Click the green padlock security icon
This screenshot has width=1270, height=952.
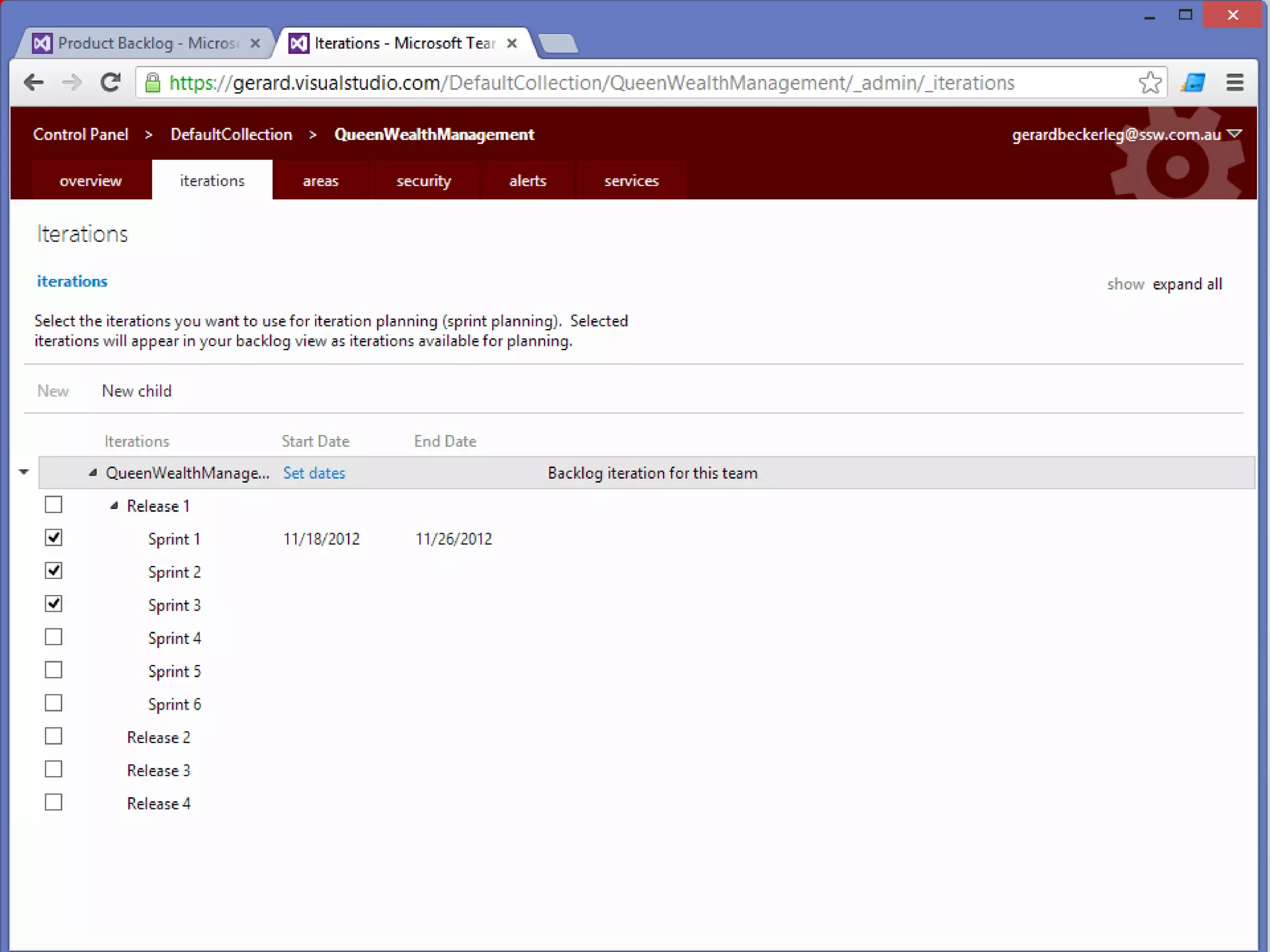[x=153, y=82]
